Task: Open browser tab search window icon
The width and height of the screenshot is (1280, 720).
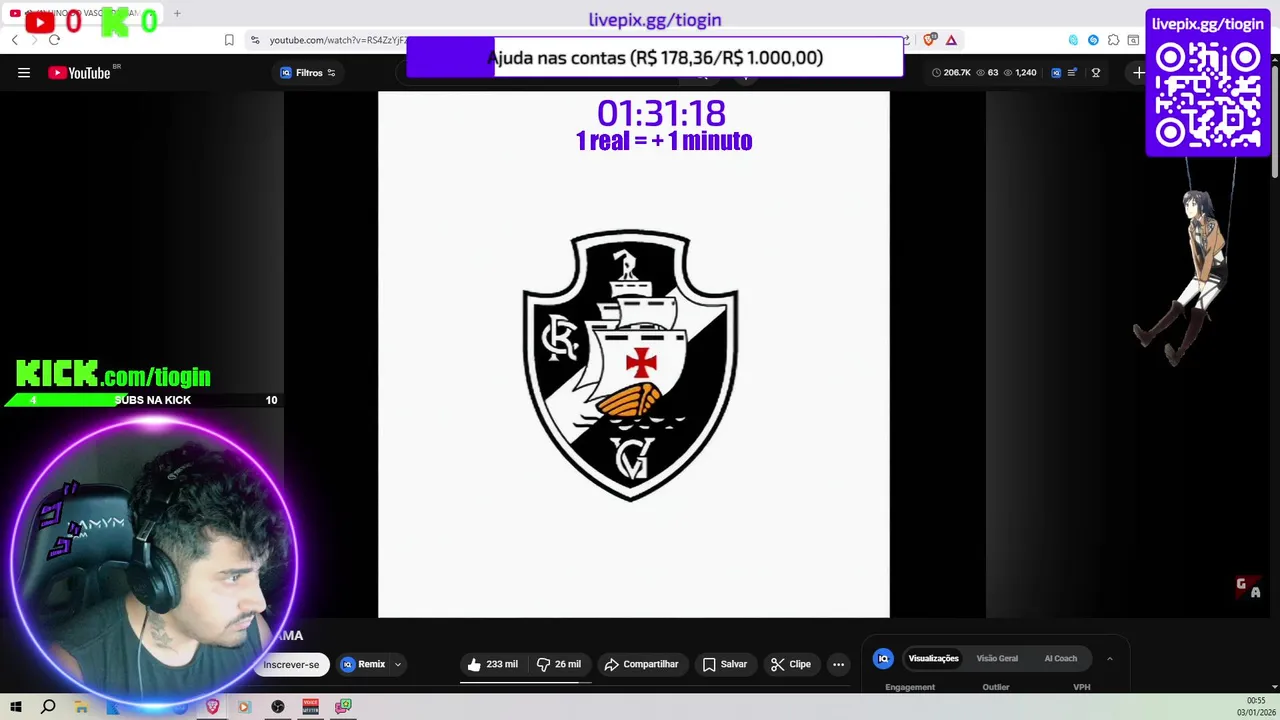Action: 1133,40
